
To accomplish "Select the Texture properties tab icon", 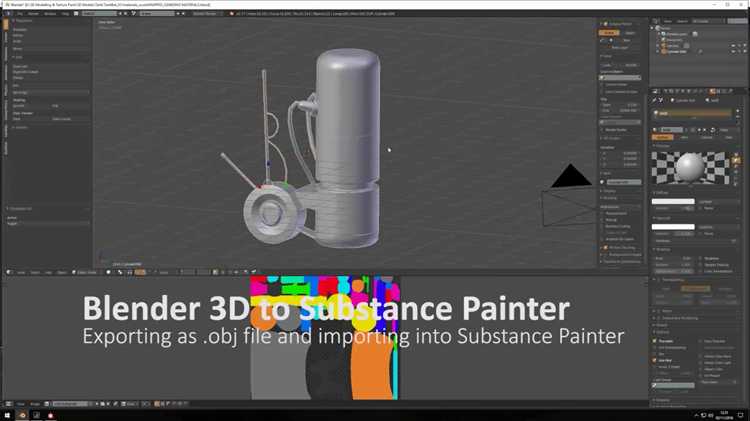I will pos(718,91).
